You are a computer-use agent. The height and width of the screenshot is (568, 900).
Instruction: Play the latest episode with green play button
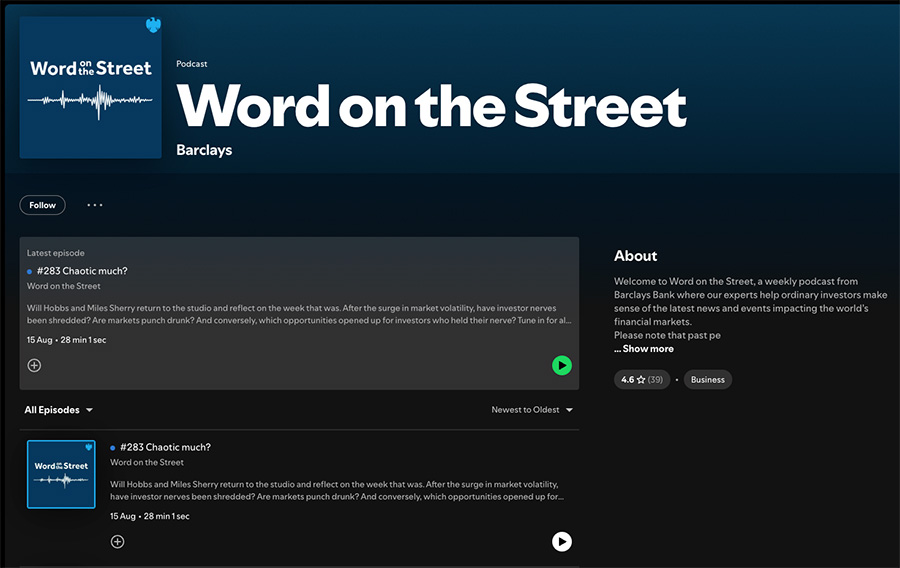pos(562,366)
